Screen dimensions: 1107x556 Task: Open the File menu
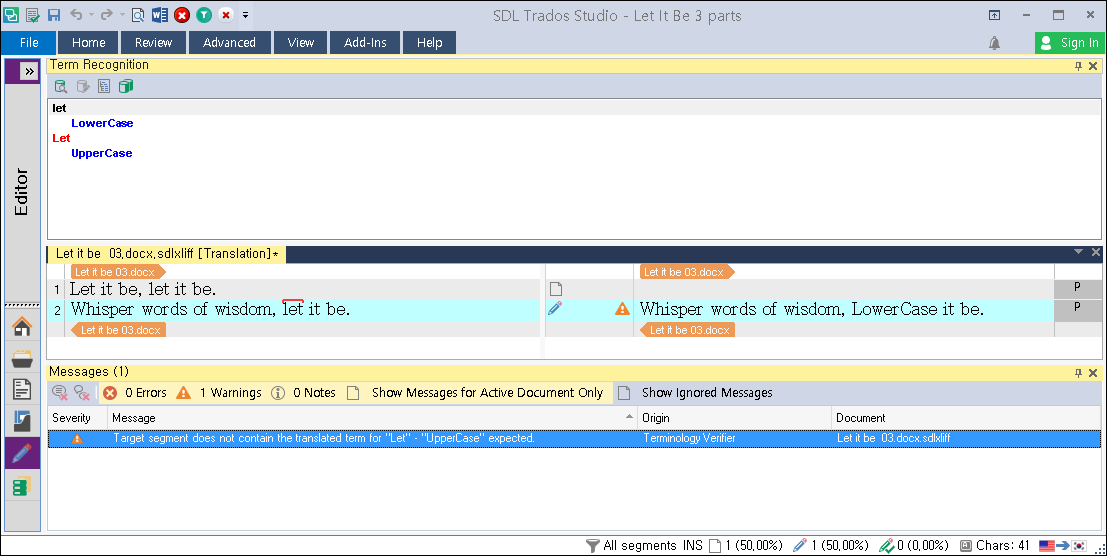click(x=29, y=42)
